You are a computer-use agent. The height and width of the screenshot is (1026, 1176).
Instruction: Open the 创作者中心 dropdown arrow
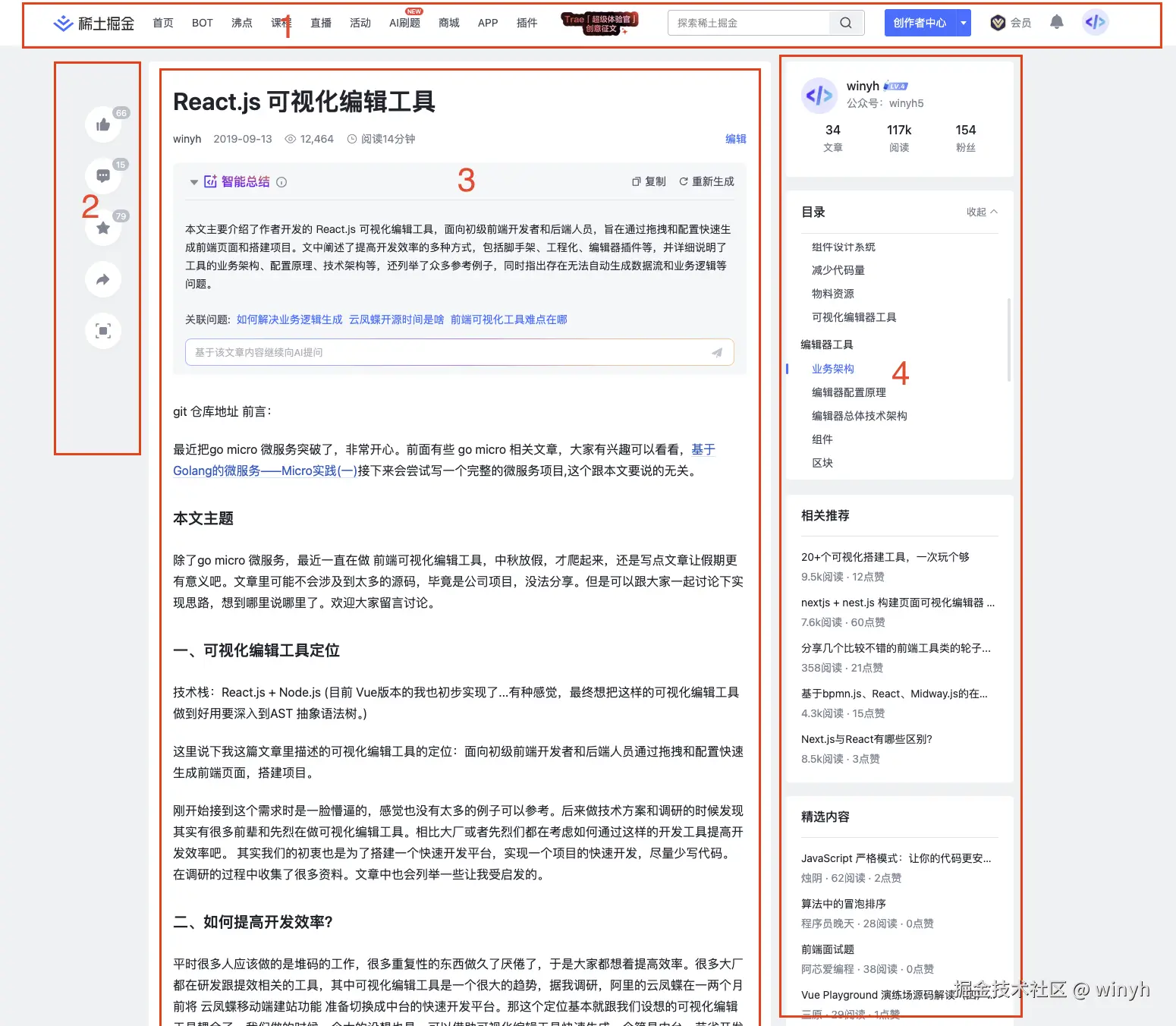[x=962, y=22]
